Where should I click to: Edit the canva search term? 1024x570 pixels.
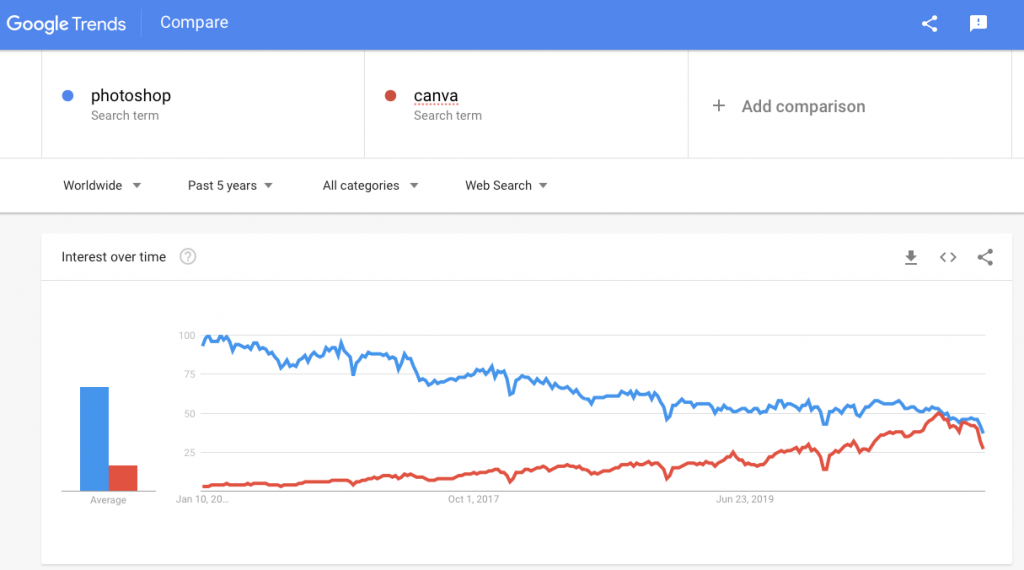(x=436, y=96)
